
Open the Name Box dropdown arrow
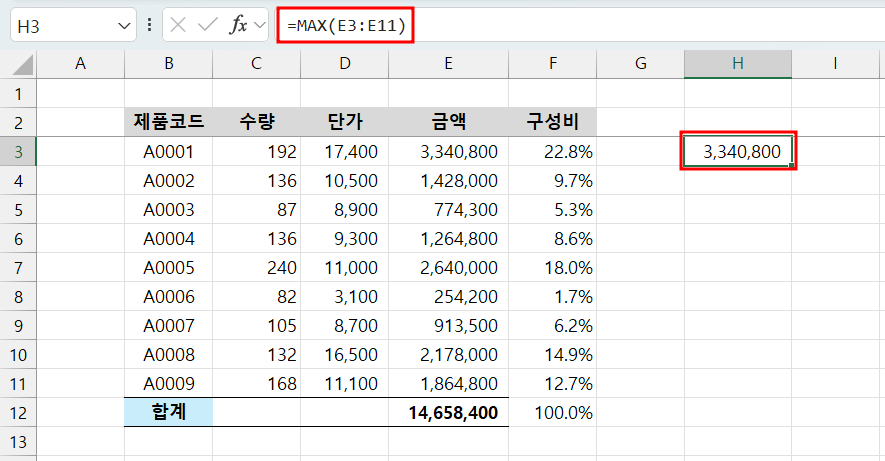point(124,25)
